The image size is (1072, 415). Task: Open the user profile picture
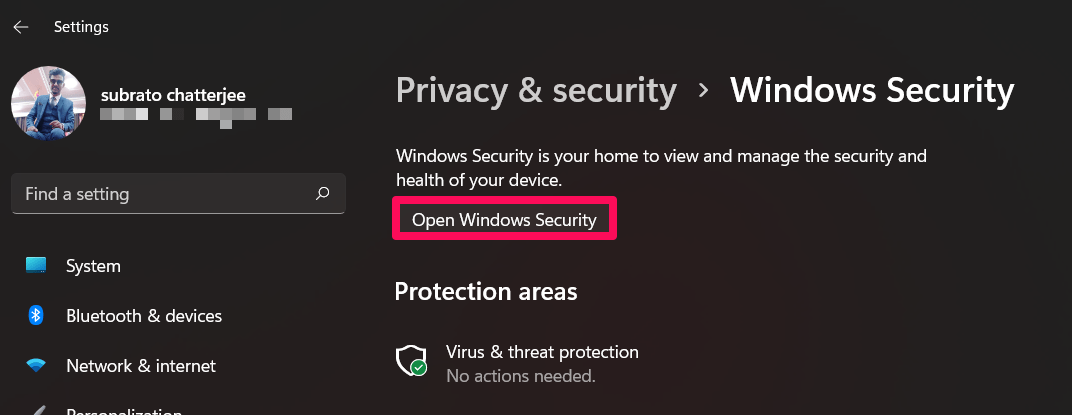[48, 105]
